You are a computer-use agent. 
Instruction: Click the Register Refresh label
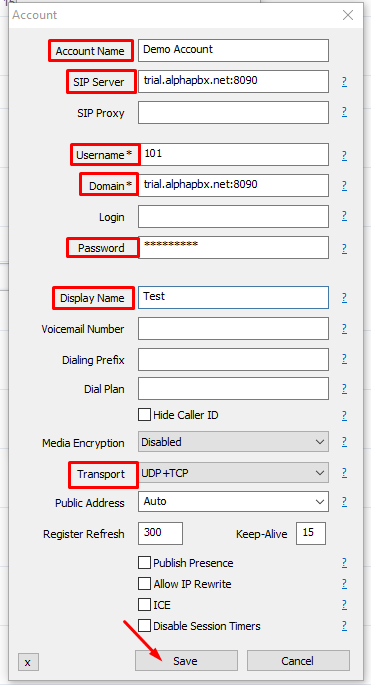83,534
